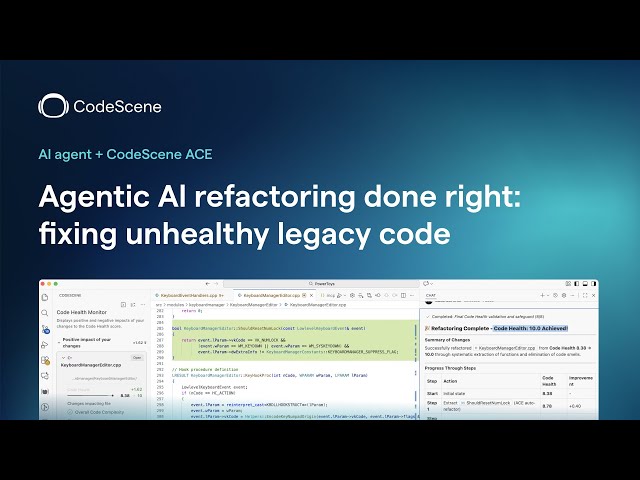Image resolution: width=640 pixels, height=480 pixels.
Task: Click second icon in Code Health Monitor header
Action: pos(133,305)
